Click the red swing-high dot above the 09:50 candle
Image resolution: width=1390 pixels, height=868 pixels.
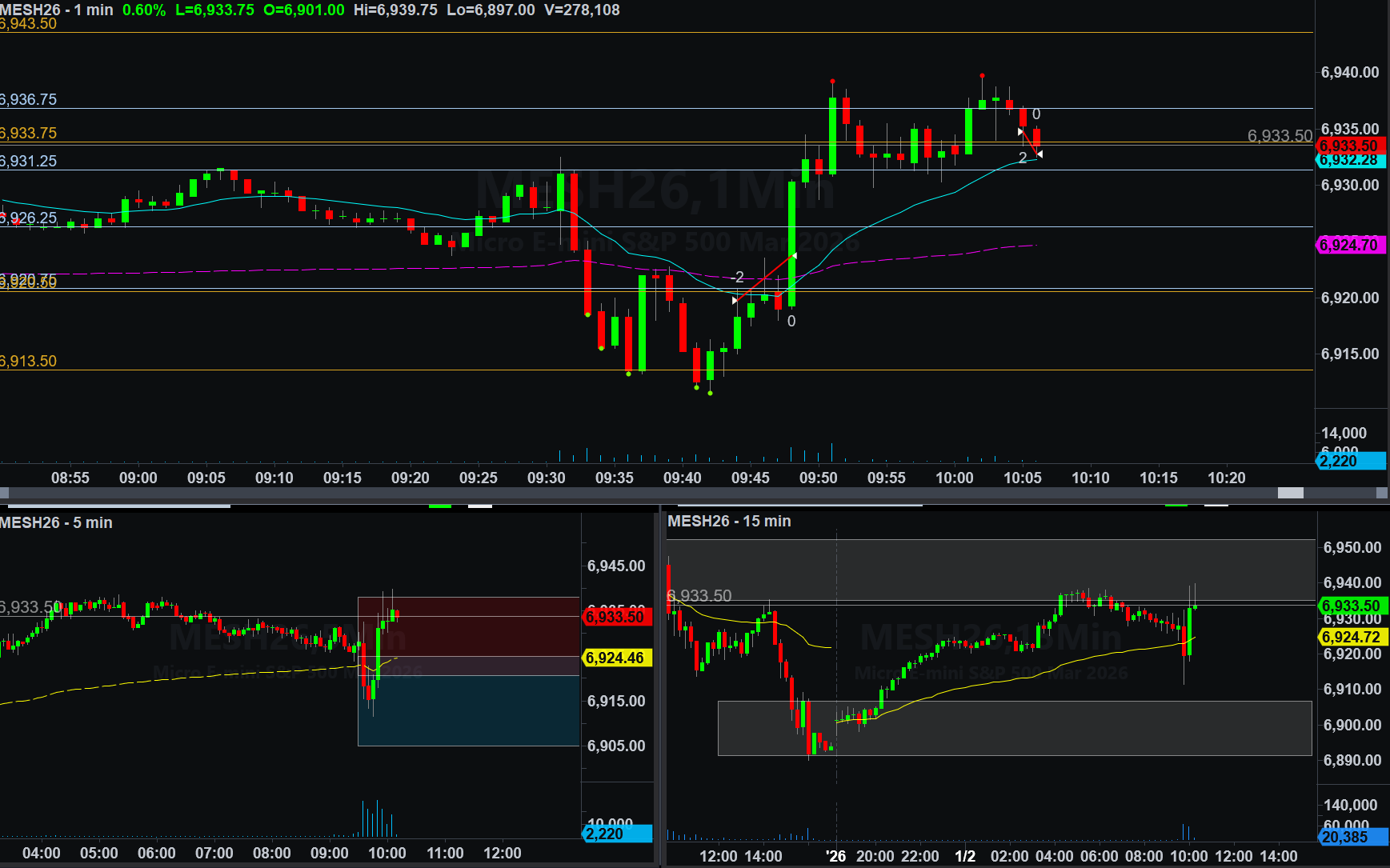(833, 82)
